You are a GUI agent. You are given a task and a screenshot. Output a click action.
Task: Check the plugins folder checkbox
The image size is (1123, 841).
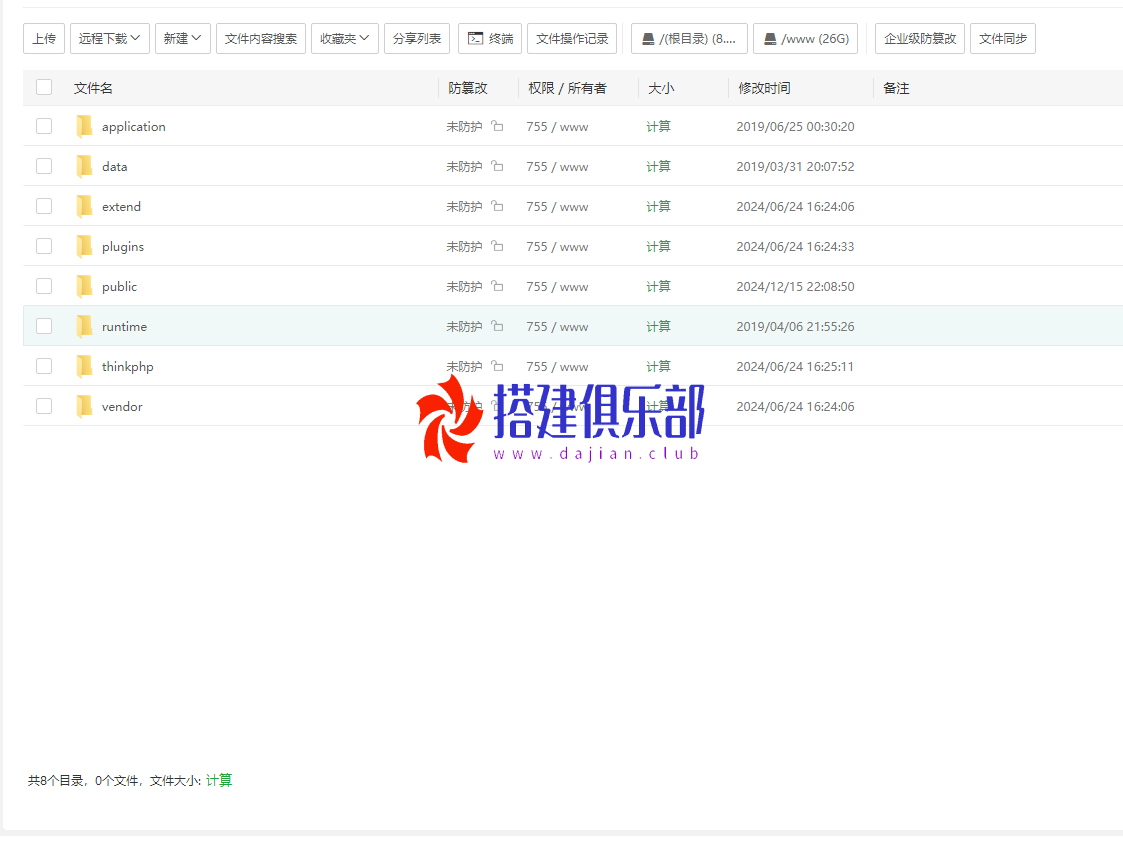(44, 246)
